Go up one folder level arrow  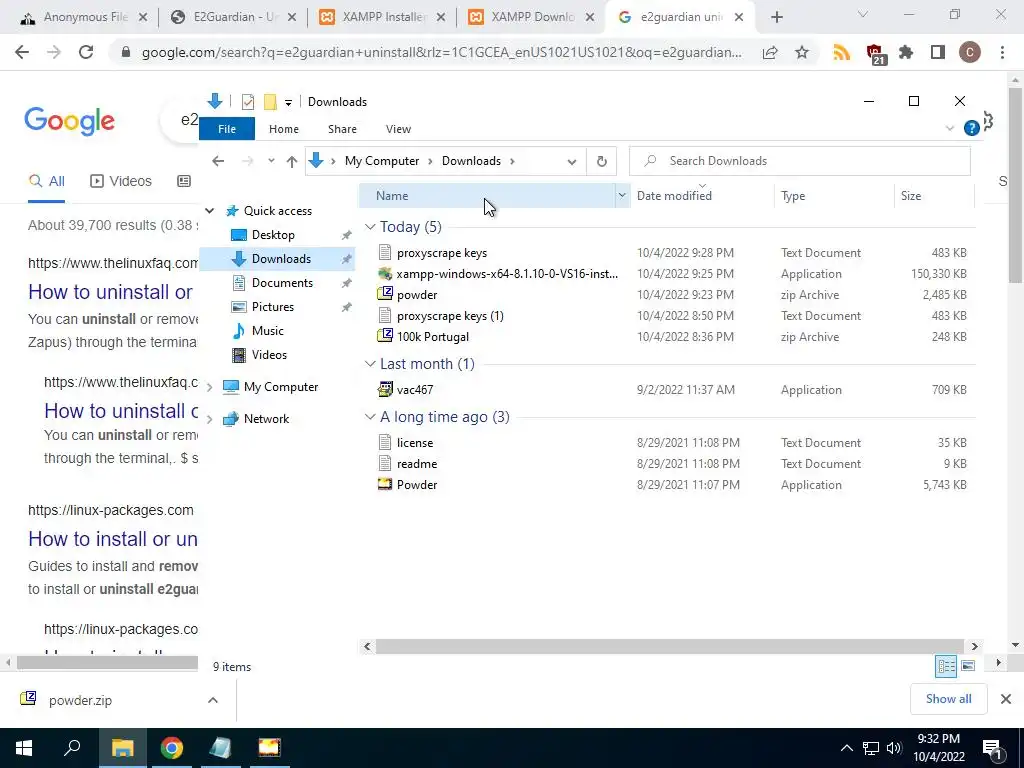point(291,161)
